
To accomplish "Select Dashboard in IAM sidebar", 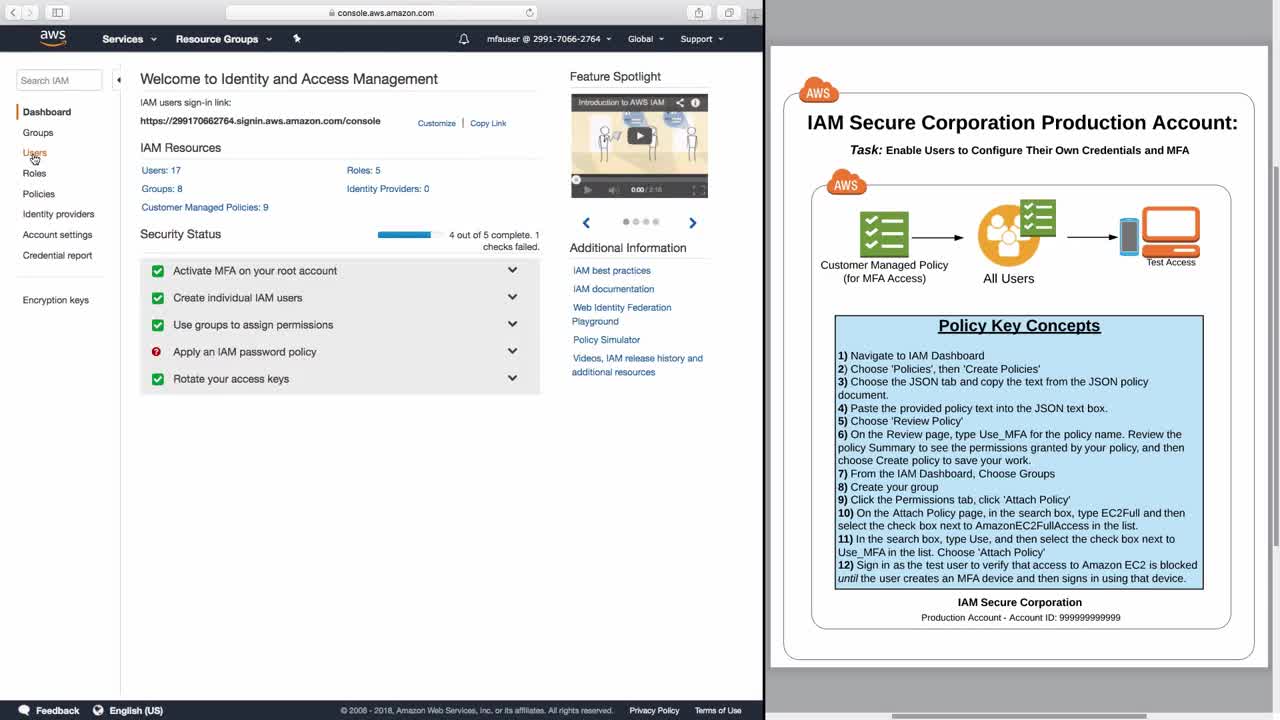I will click(x=47, y=112).
